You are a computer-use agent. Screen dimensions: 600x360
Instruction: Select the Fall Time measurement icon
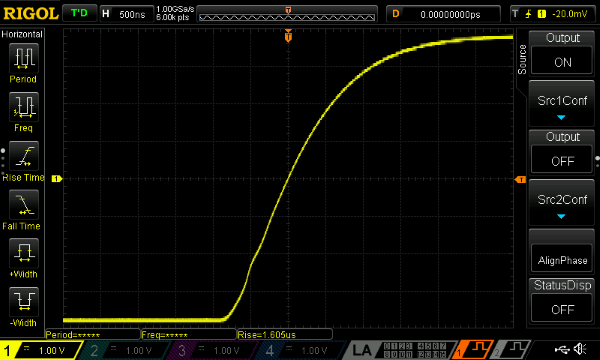(x=24, y=204)
